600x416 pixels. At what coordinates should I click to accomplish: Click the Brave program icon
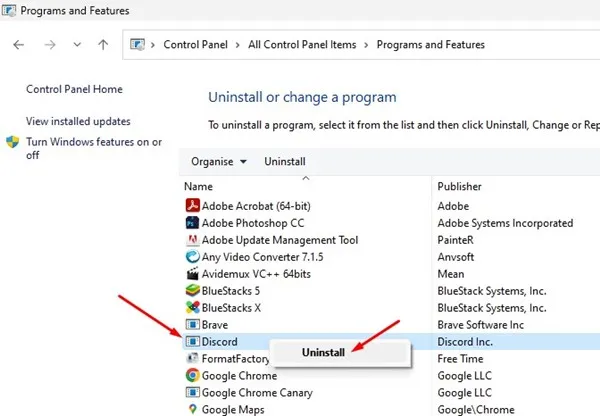point(192,325)
